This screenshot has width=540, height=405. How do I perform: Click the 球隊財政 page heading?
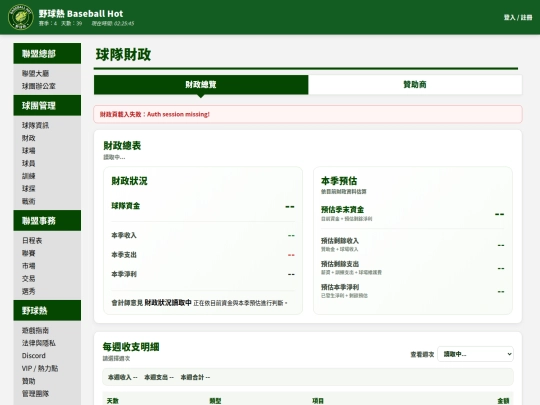click(x=123, y=54)
